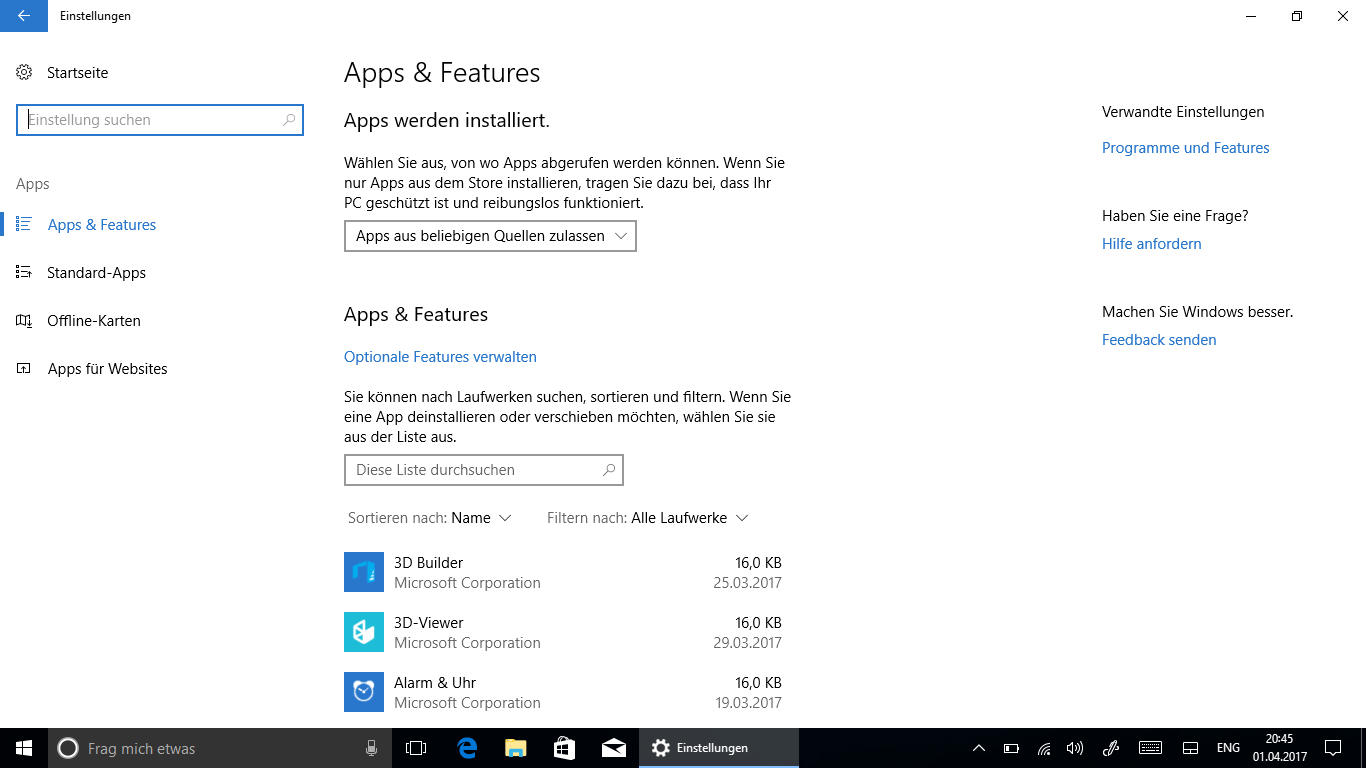
Task: Click the Cortana microphone icon
Action: [371, 748]
